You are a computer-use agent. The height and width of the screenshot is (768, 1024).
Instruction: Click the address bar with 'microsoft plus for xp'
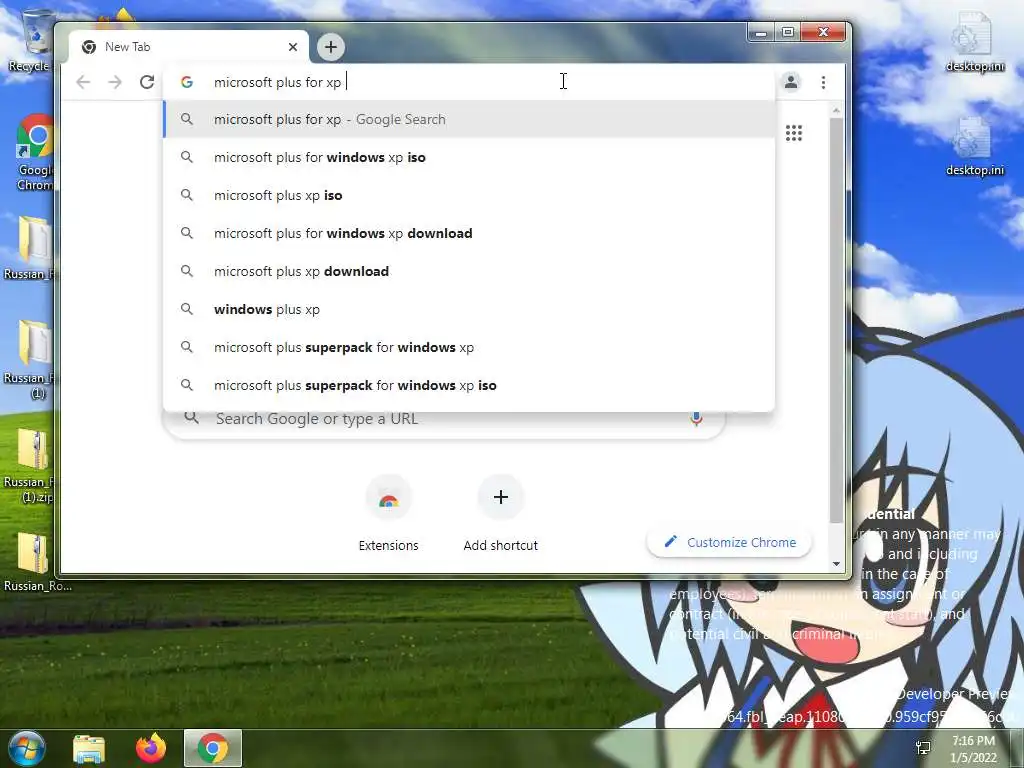(469, 82)
